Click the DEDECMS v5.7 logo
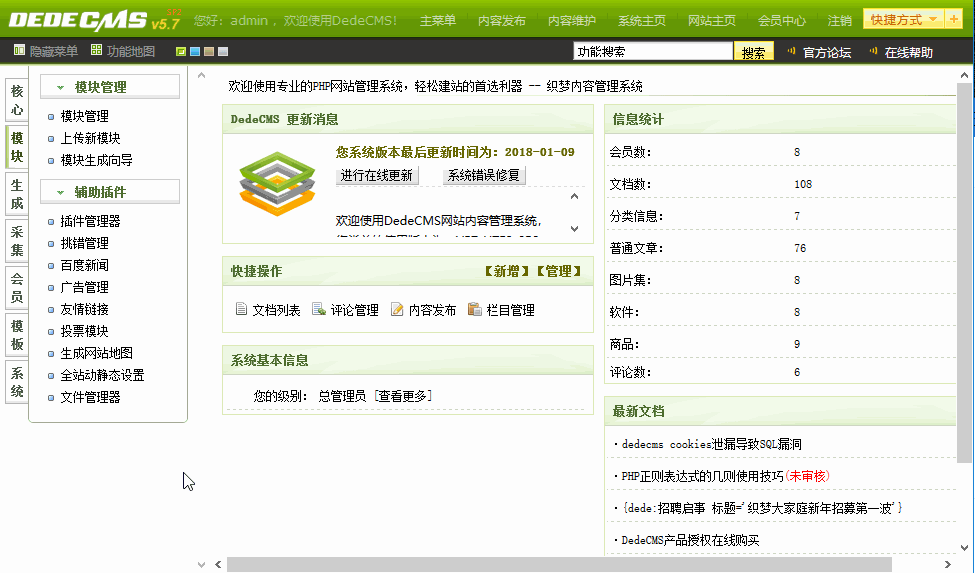This screenshot has height=573, width=975. (x=94, y=21)
